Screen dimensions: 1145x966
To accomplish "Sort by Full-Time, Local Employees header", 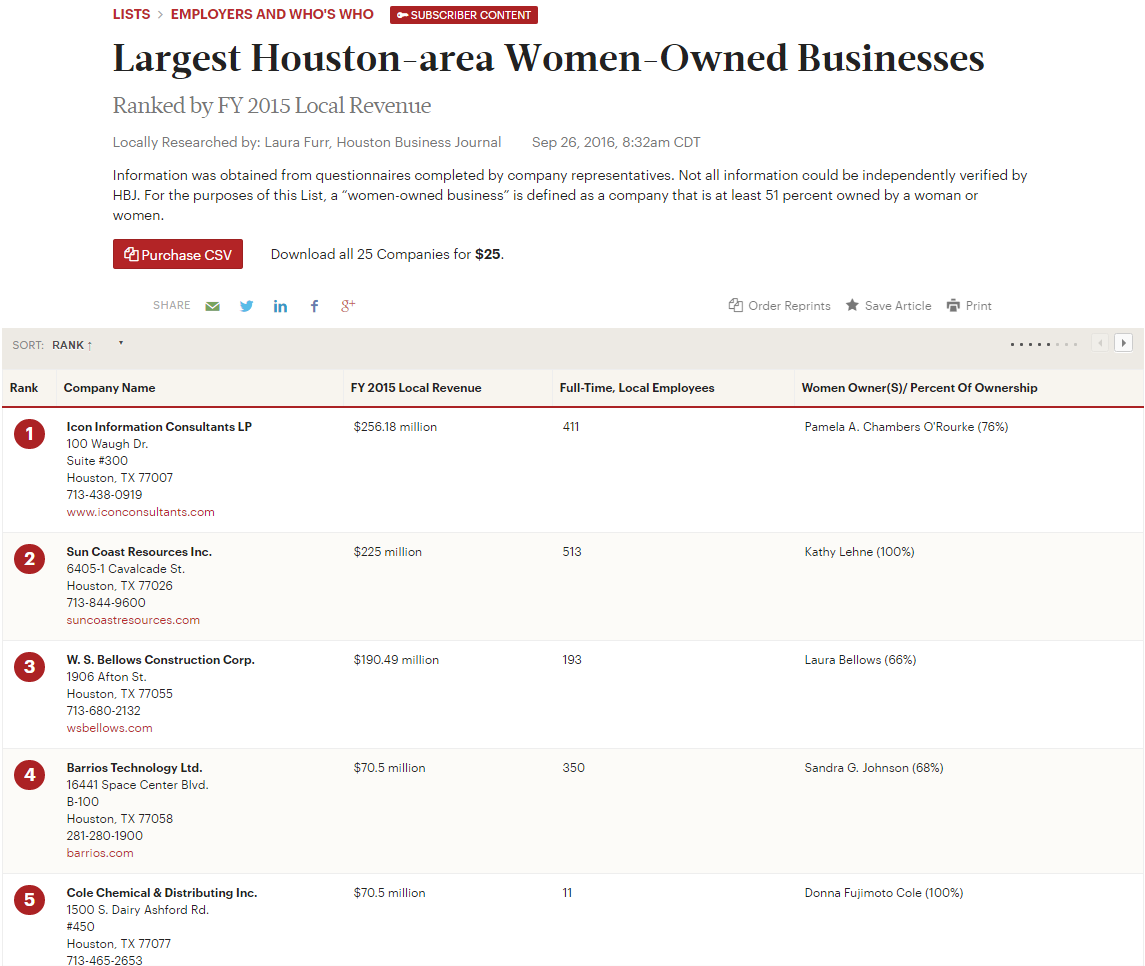I will point(637,388).
